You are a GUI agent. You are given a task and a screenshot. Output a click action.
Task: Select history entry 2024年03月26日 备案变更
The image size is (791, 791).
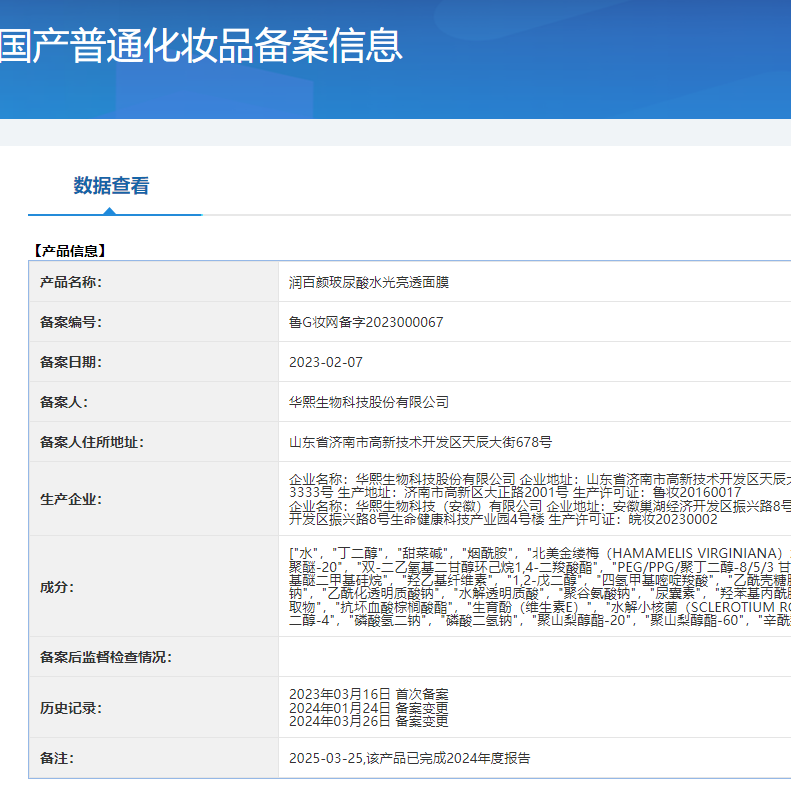point(369,721)
